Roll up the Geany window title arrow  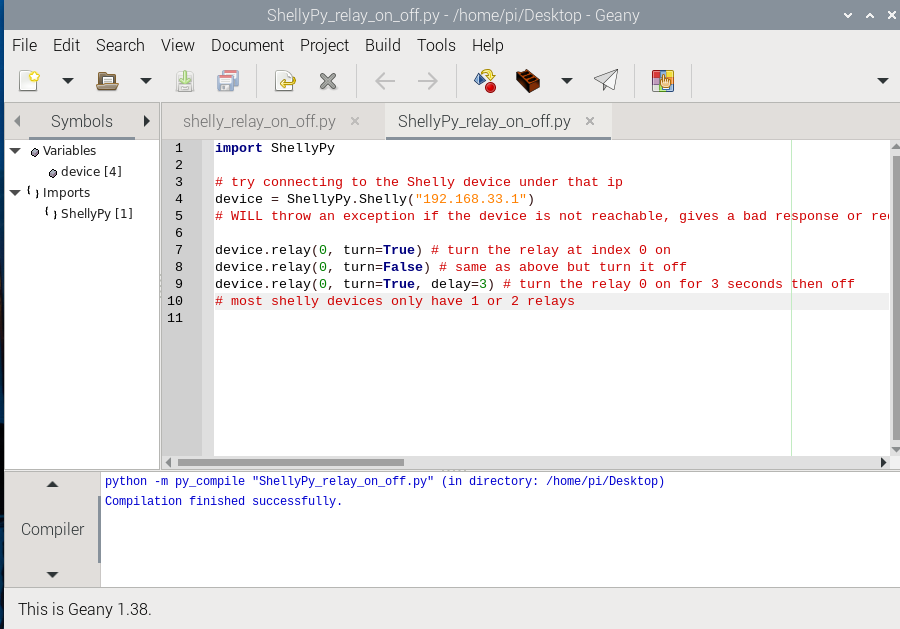[848, 15]
